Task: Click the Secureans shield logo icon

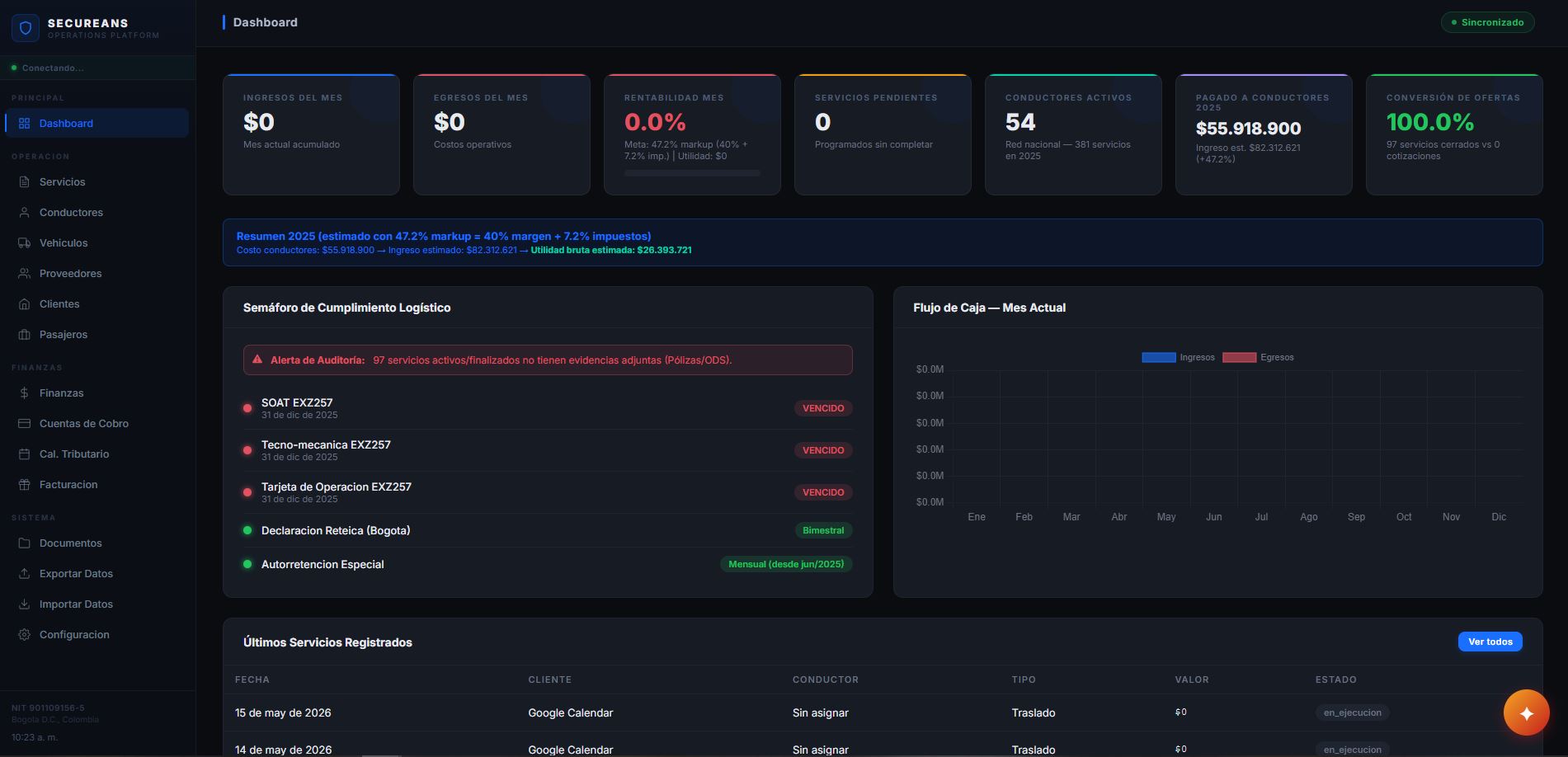Action: (26, 28)
